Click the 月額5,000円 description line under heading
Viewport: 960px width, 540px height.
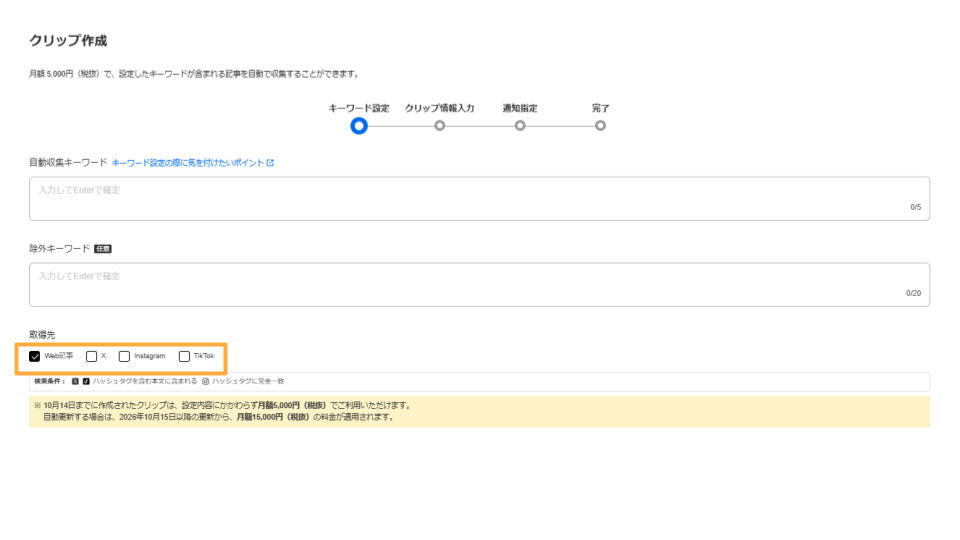point(195,74)
